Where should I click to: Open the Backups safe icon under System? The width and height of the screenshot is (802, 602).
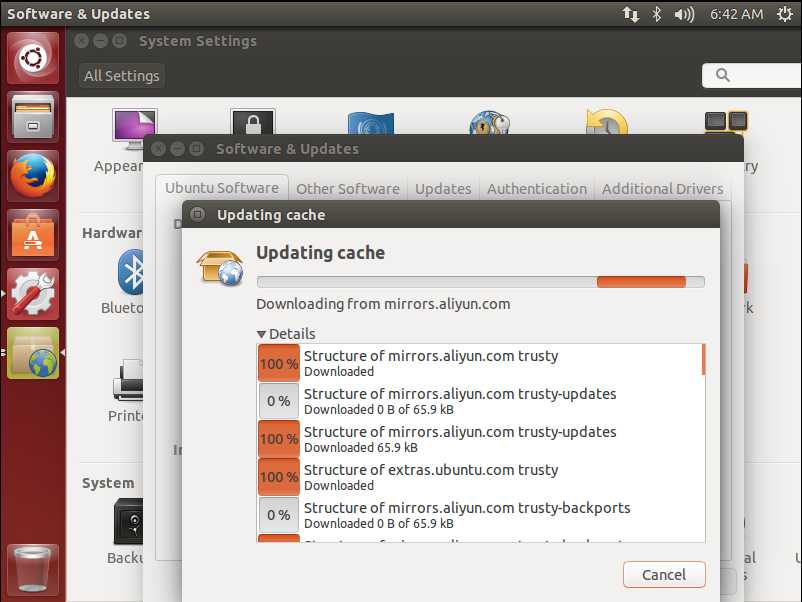pyautogui.click(x=128, y=521)
